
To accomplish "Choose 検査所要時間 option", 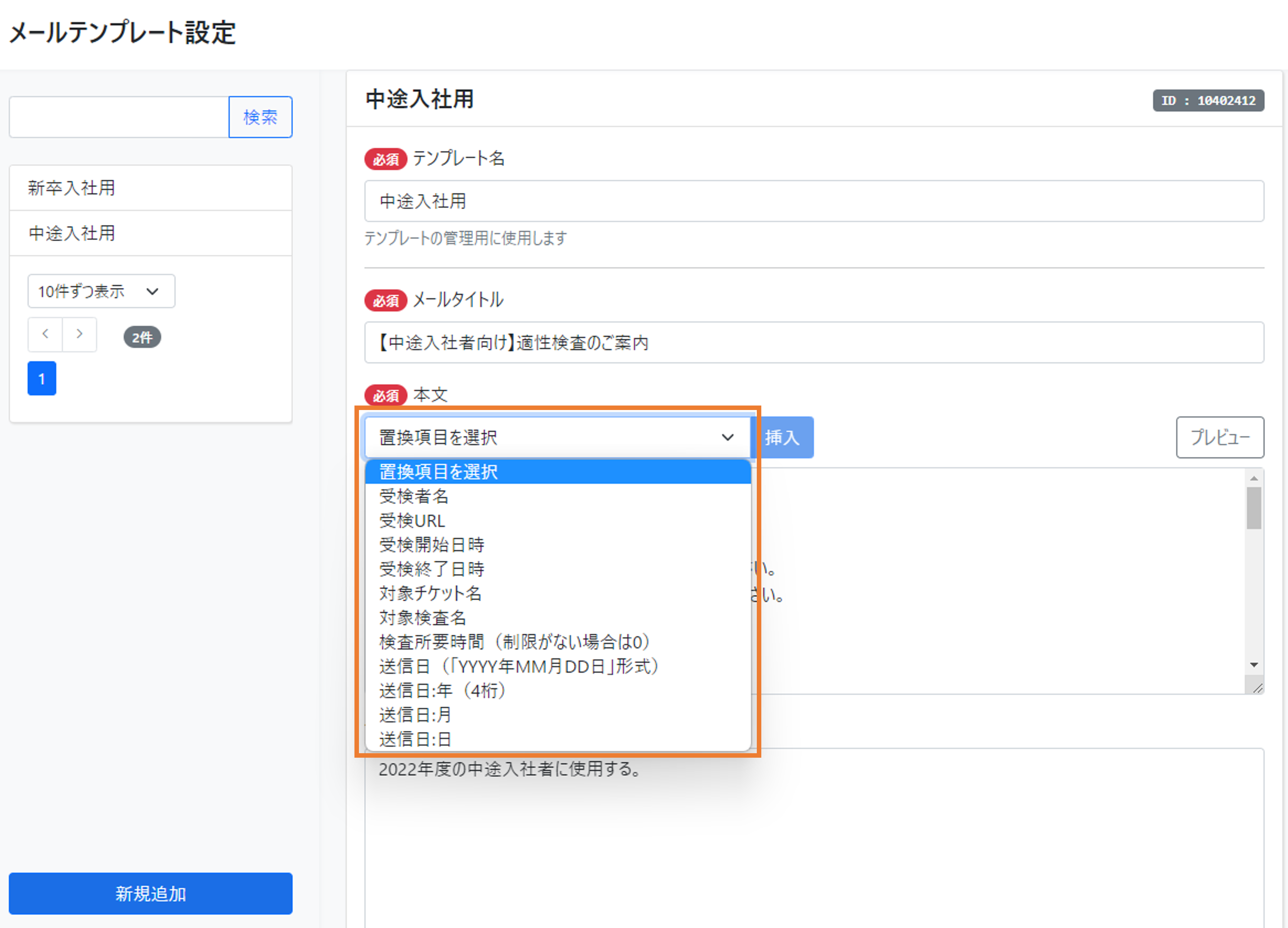I will tap(558, 642).
